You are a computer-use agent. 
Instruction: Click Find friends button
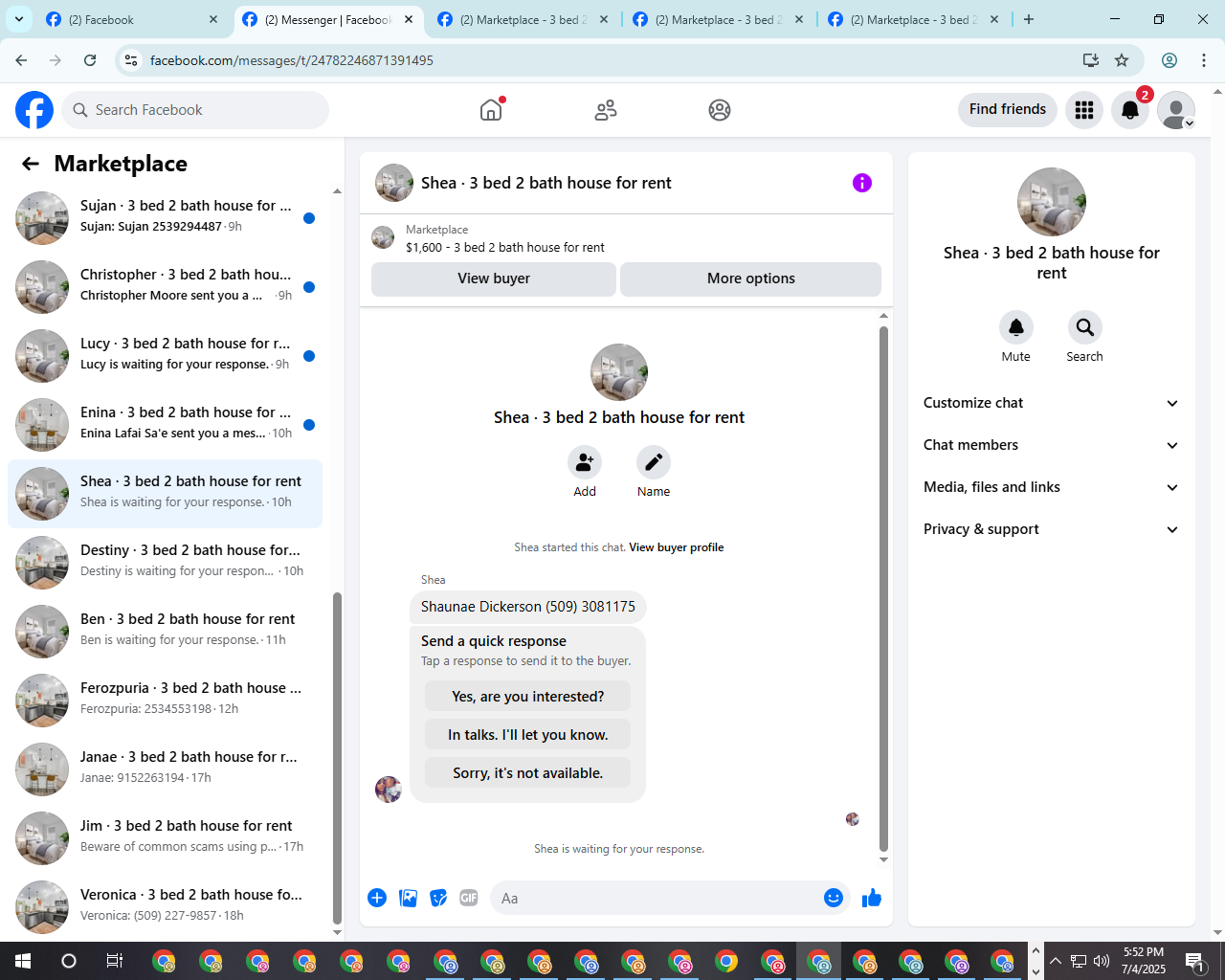click(x=1008, y=109)
